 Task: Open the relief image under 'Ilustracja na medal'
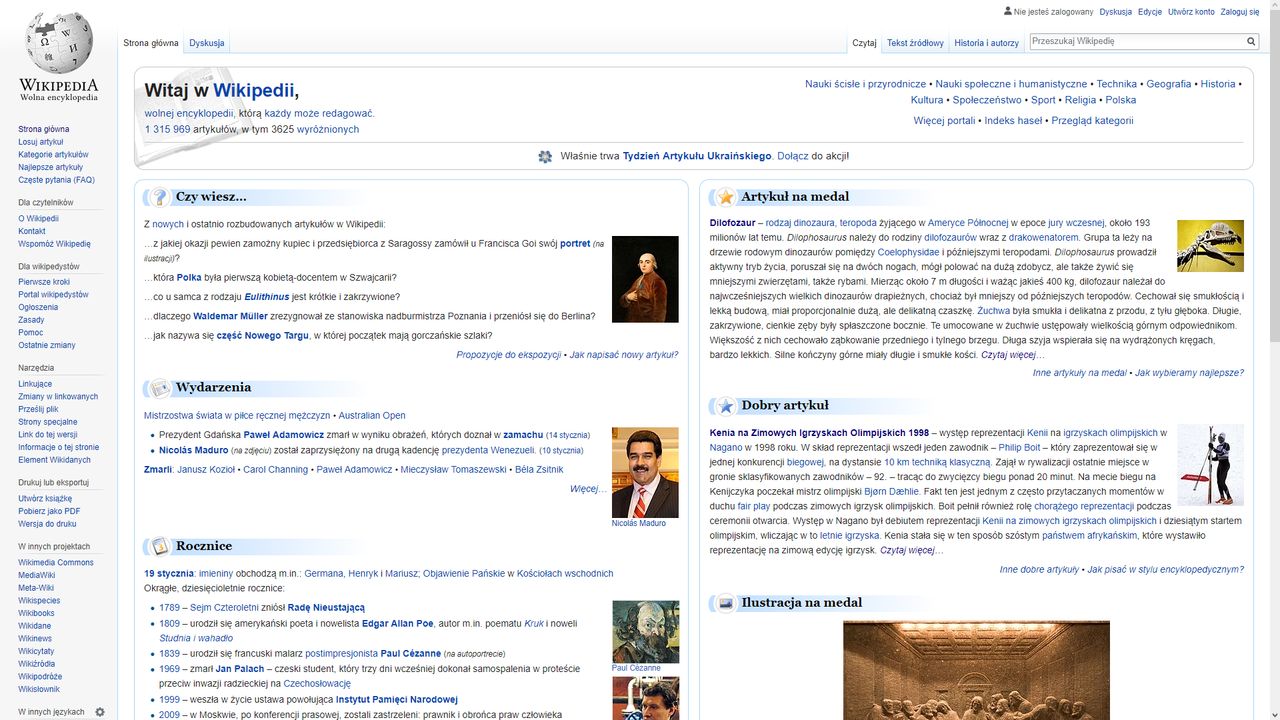pyautogui.click(x=976, y=670)
